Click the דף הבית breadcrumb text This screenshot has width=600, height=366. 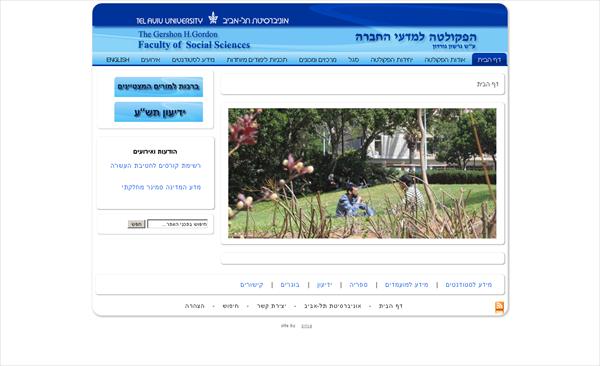(488, 84)
